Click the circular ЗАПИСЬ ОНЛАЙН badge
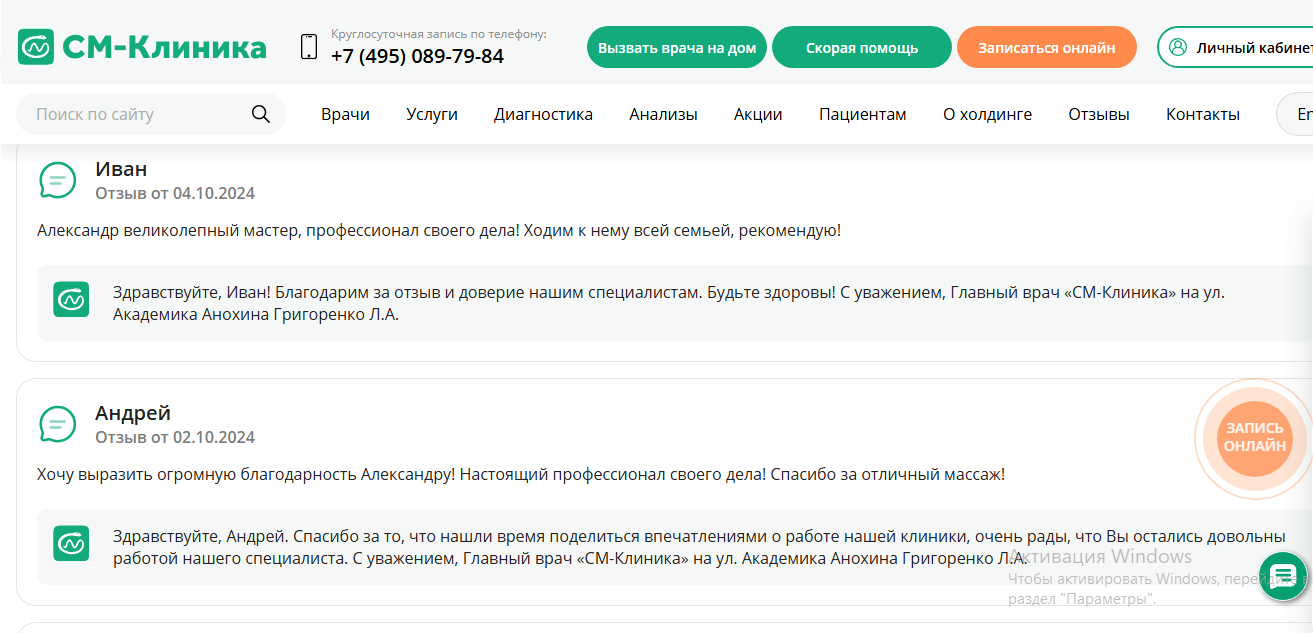Screen dimensions: 1313x633 pyautogui.click(x=1253, y=437)
